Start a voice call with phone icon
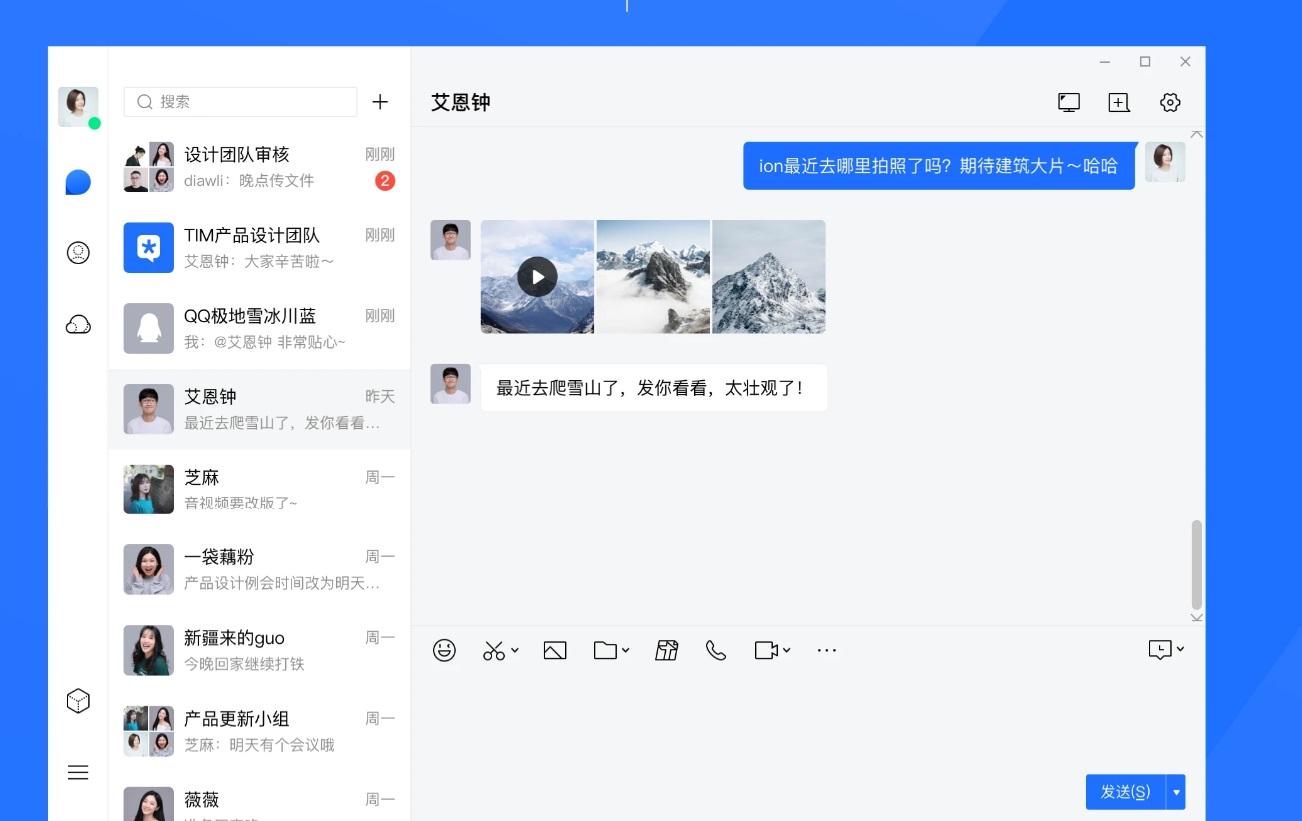This screenshot has width=1302, height=821. (716, 650)
